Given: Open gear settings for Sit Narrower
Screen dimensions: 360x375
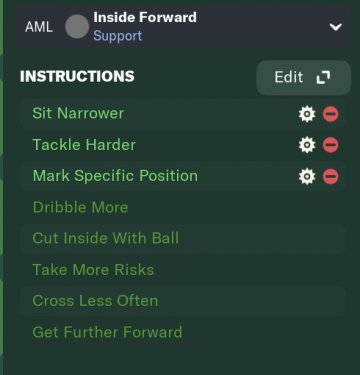Looking at the screenshot, I should [307, 114].
